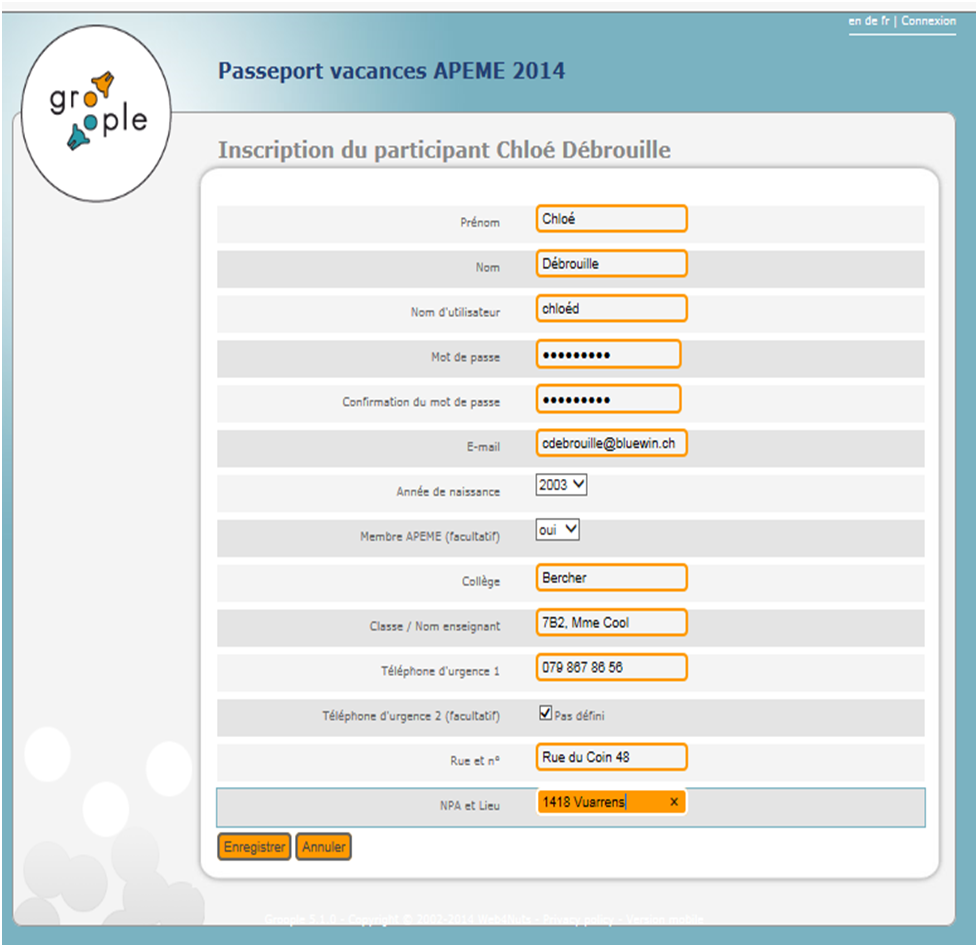Click the Classe / Nom enseignant field
This screenshot has width=978, height=947.
[x=611, y=623]
